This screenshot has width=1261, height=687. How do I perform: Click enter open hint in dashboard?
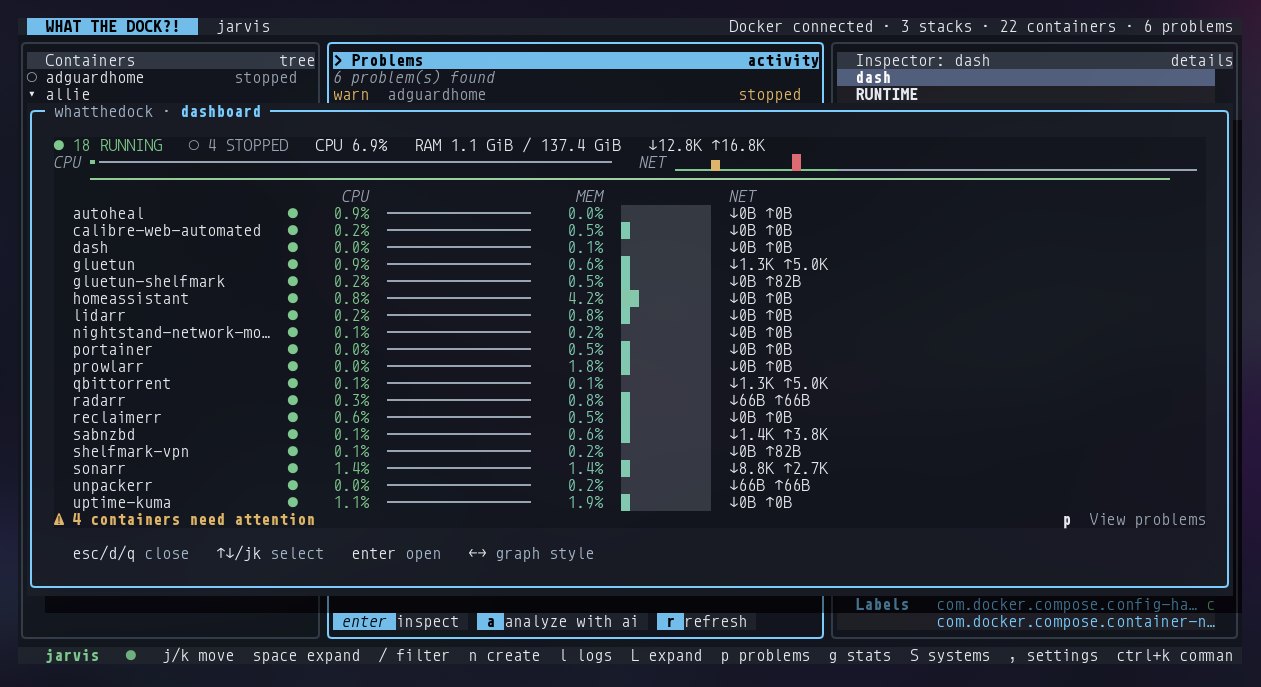coord(396,554)
